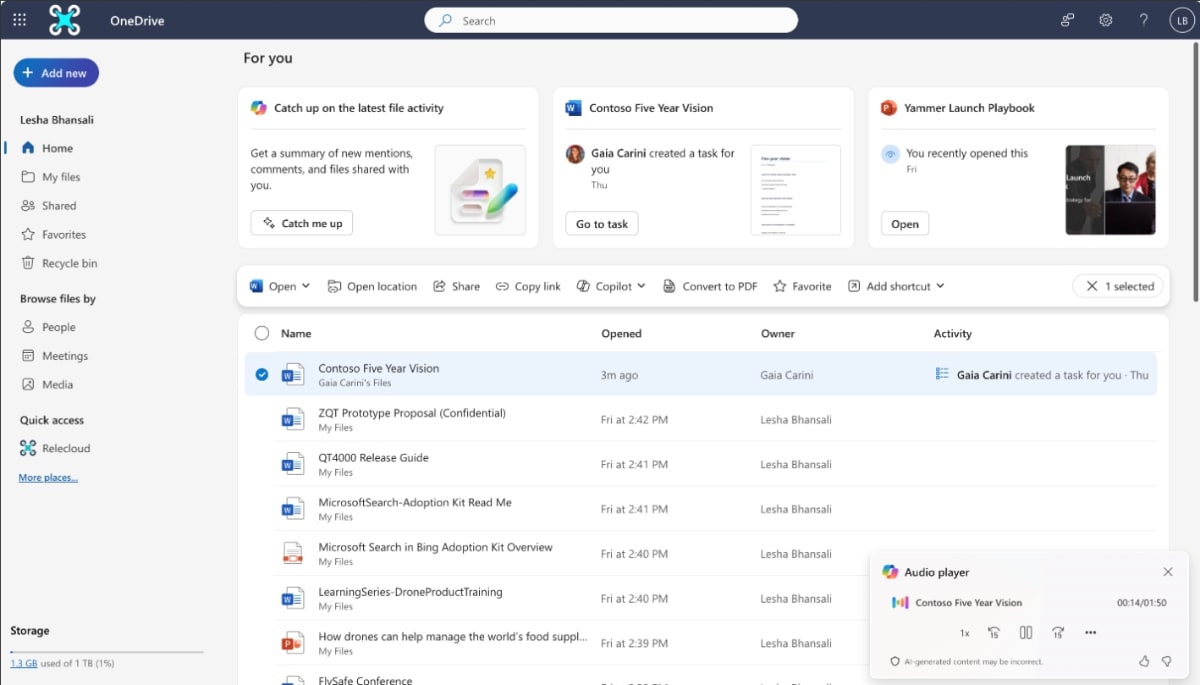The height and width of the screenshot is (685, 1200).
Task: Click Share in the toolbar
Action: 456,286
